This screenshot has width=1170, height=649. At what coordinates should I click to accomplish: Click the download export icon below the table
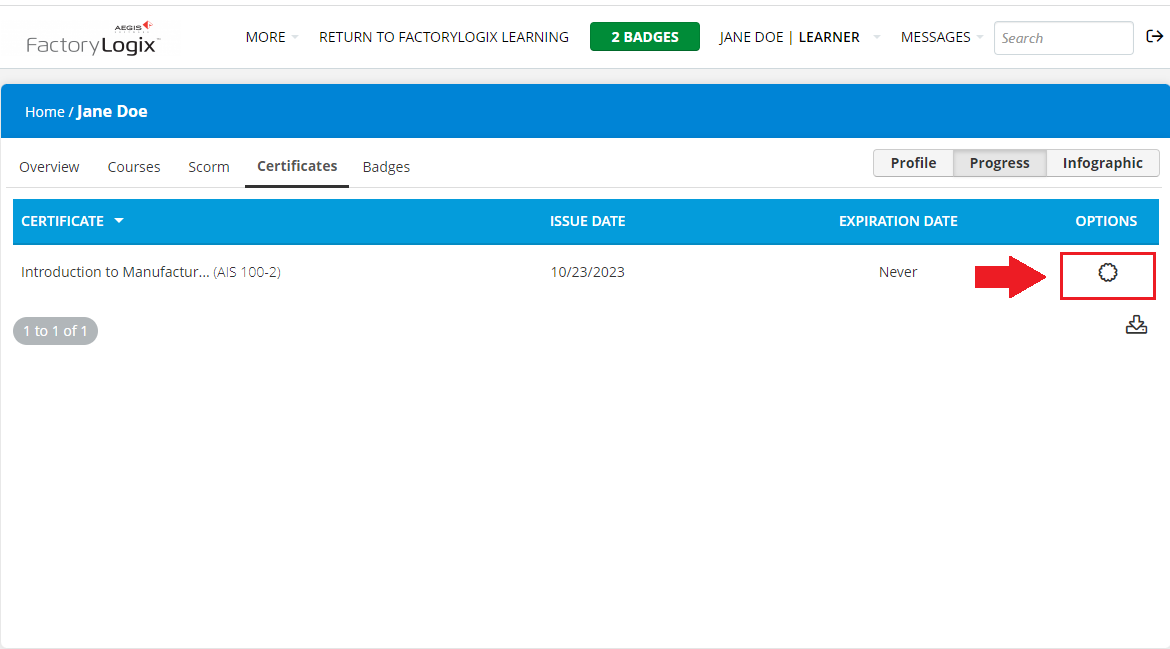(x=1136, y=324)
